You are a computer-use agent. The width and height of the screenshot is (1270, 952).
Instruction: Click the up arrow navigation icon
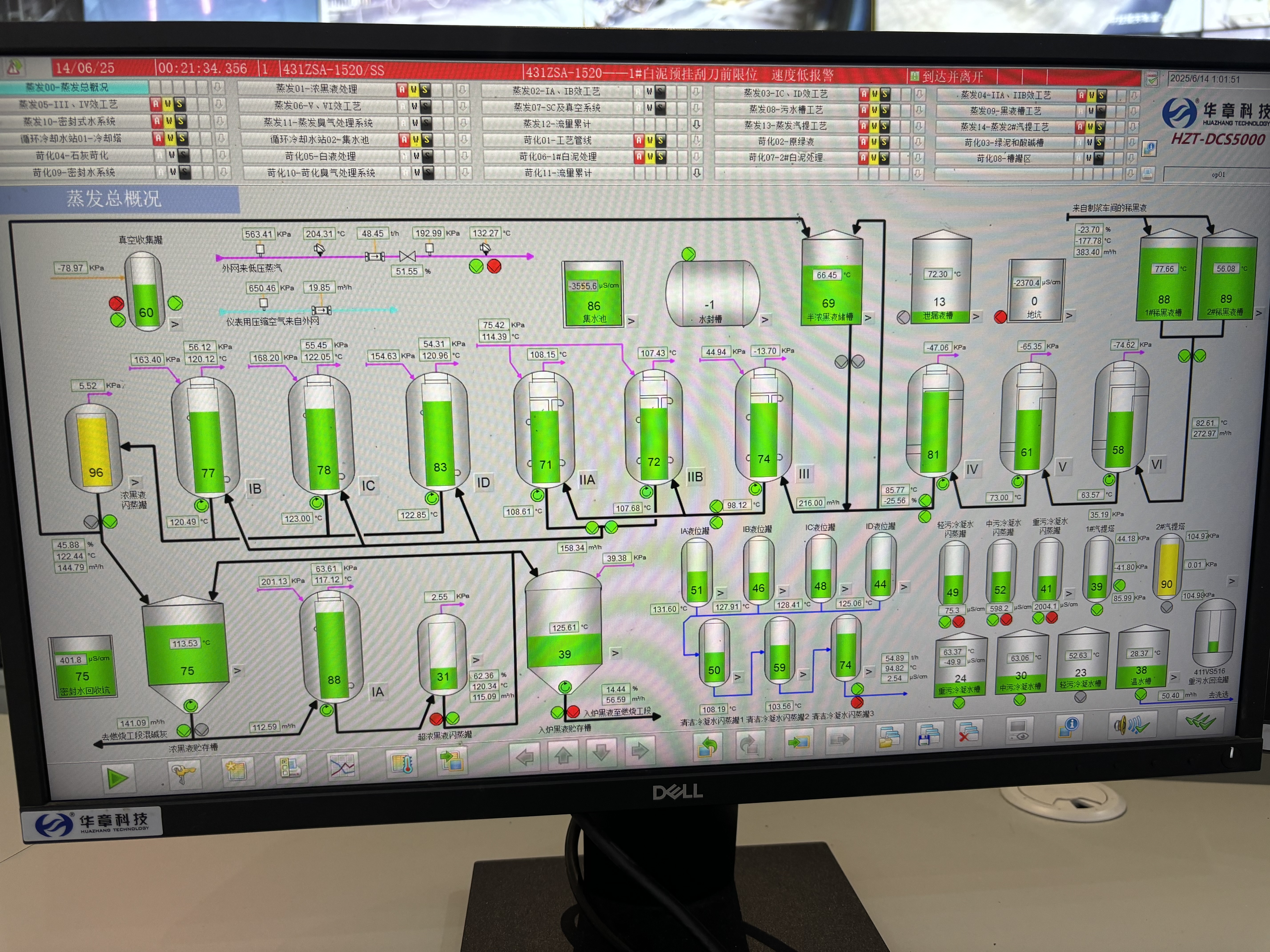pos(563,755)
